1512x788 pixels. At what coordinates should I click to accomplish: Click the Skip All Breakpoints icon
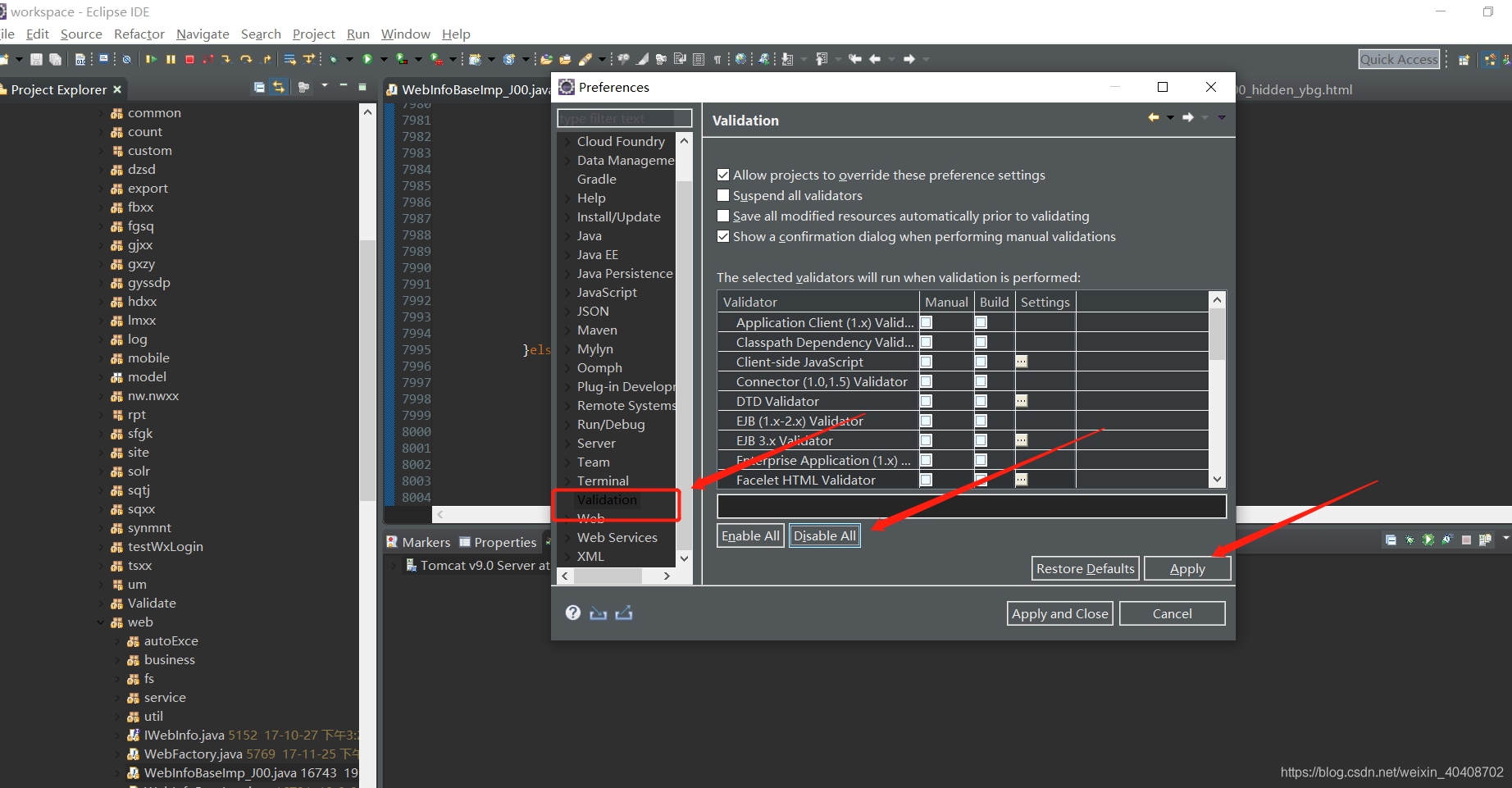coord(126,59)
